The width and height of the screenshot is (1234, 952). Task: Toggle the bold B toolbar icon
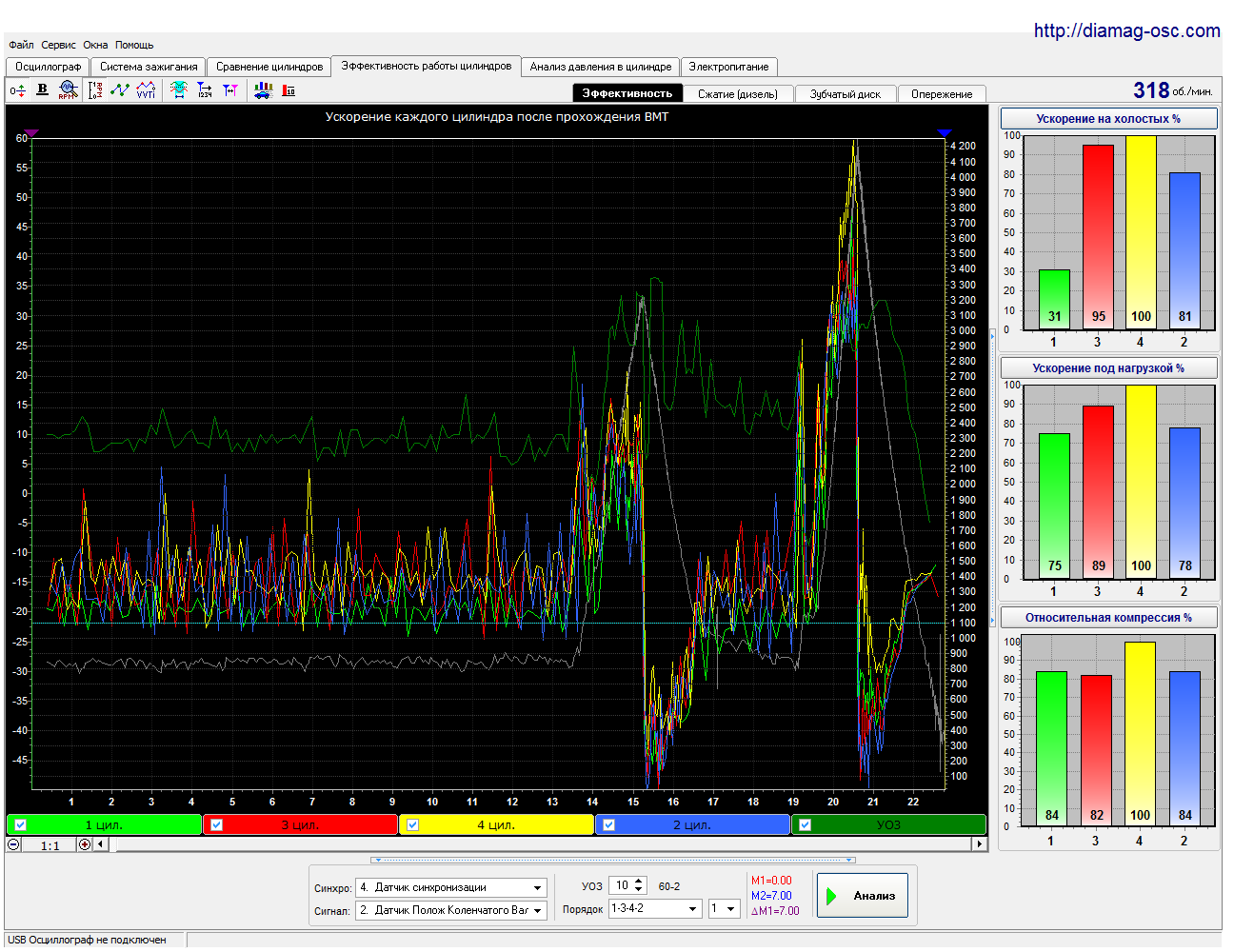tap(42, 89)
